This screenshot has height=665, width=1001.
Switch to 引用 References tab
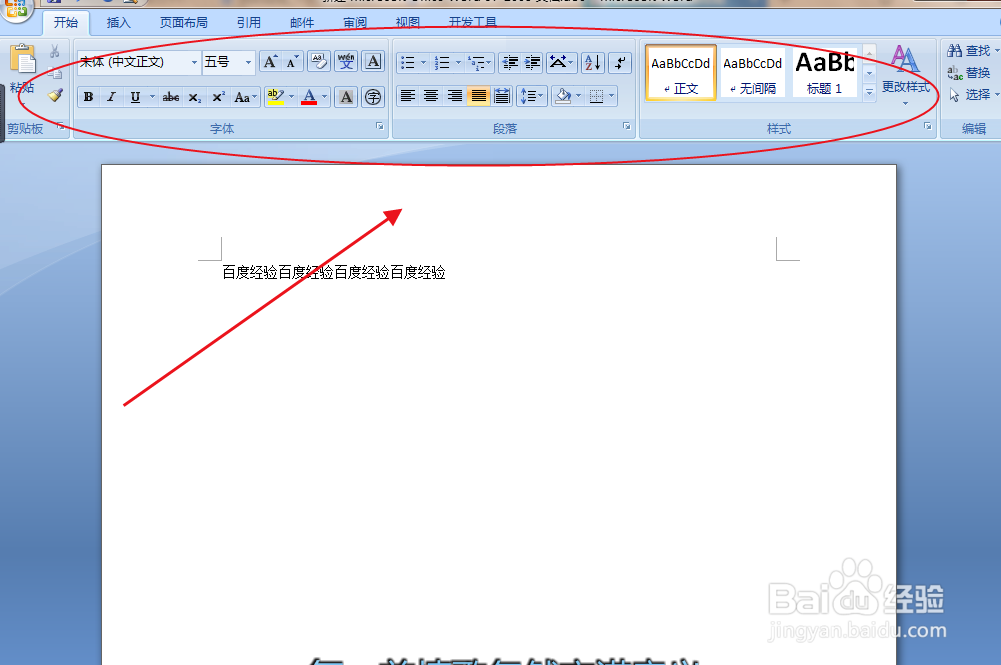pyautogui.click(x=249, y=23)
